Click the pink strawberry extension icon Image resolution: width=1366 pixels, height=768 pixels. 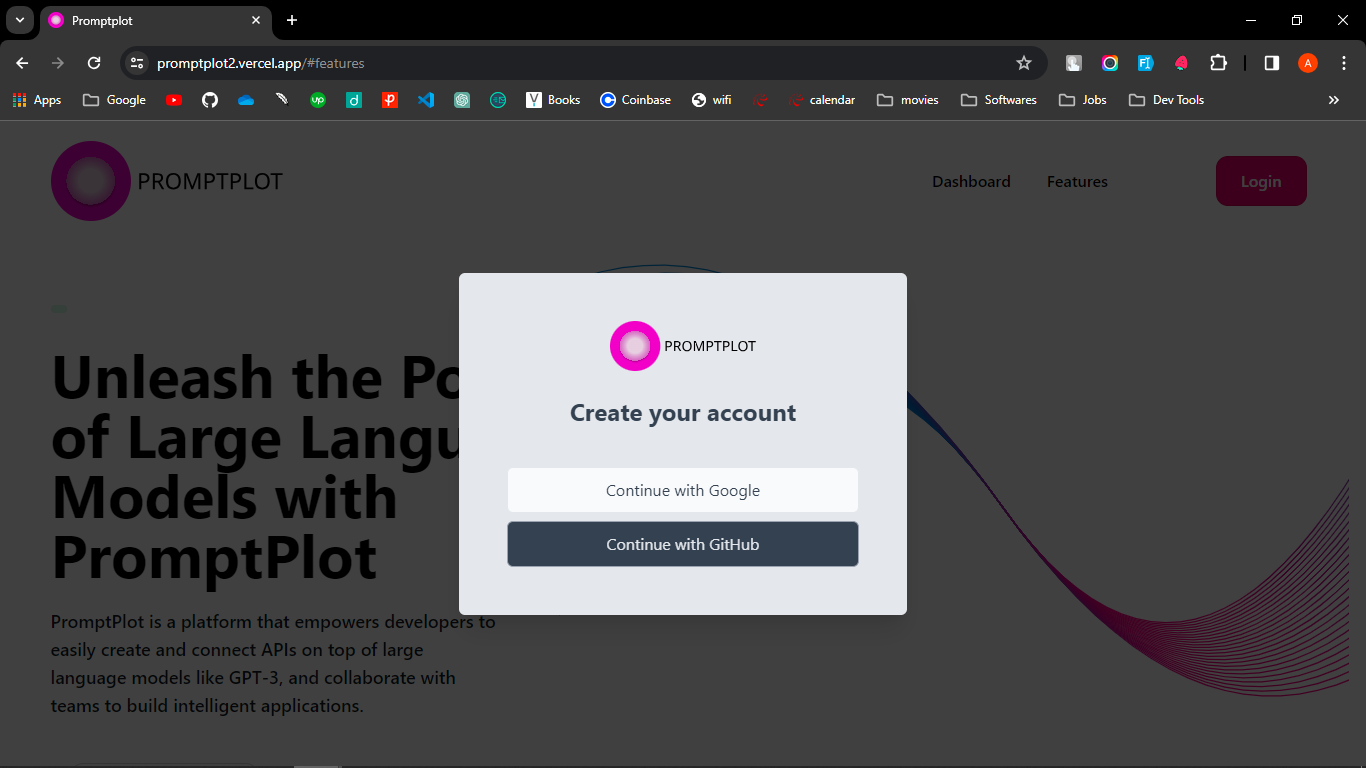coord(1182,63)
